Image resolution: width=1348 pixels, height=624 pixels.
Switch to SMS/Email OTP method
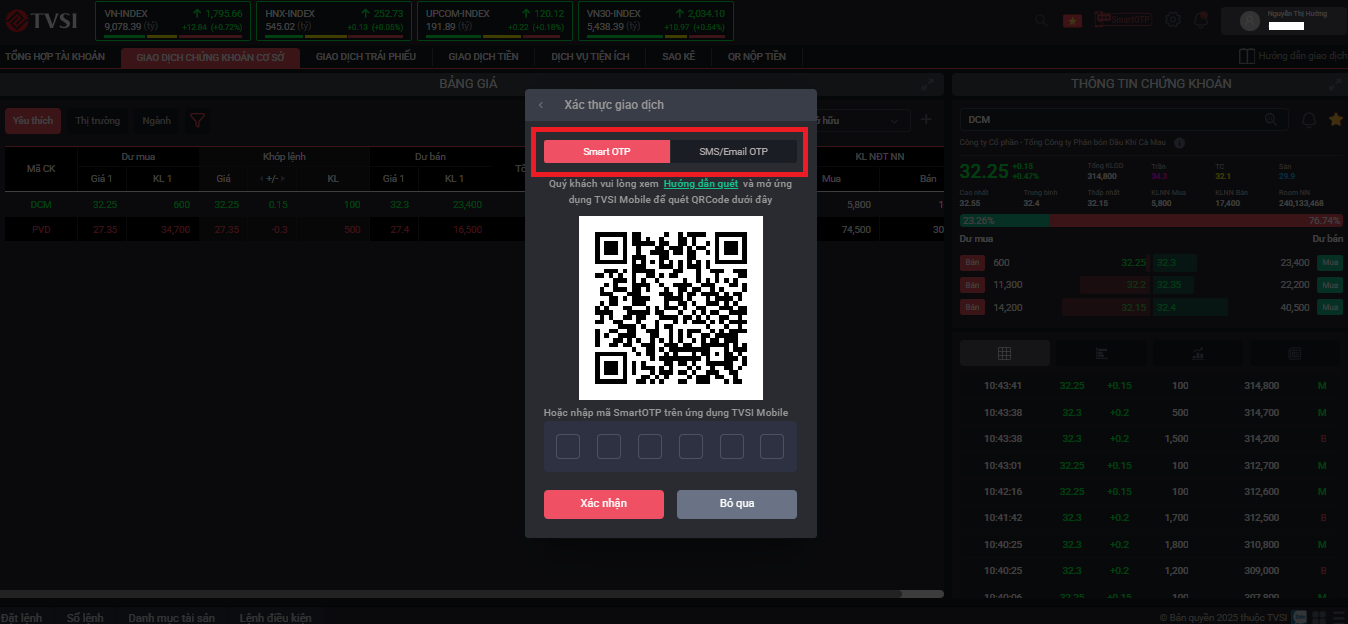(x=733, y=151)
